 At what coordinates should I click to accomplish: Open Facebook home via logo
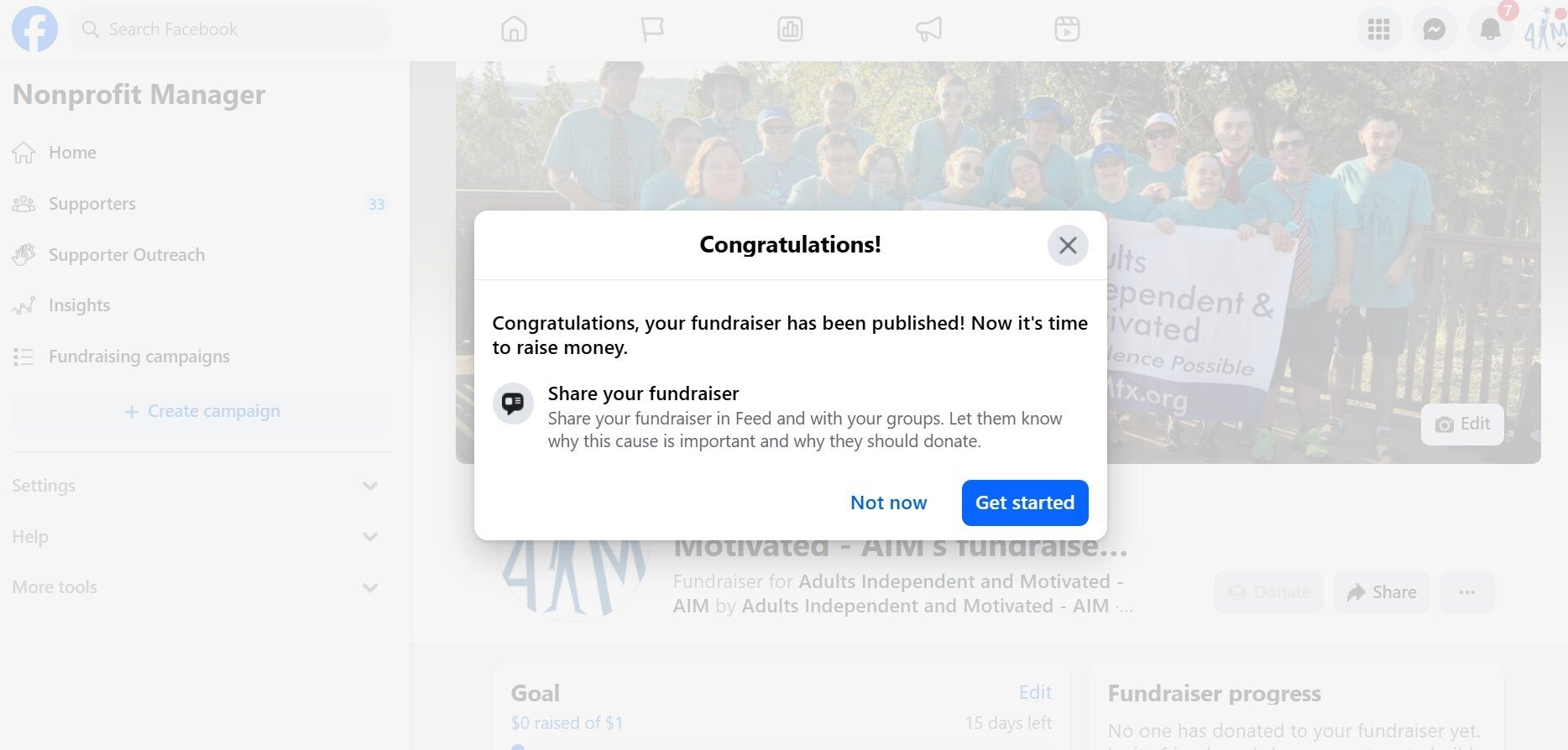34,29
